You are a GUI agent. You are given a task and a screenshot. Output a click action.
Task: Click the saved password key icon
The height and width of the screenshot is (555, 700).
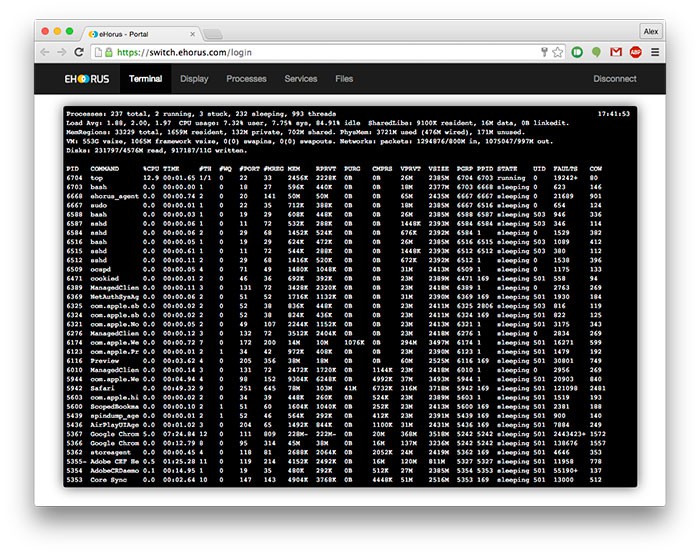(x=544, y=52)
